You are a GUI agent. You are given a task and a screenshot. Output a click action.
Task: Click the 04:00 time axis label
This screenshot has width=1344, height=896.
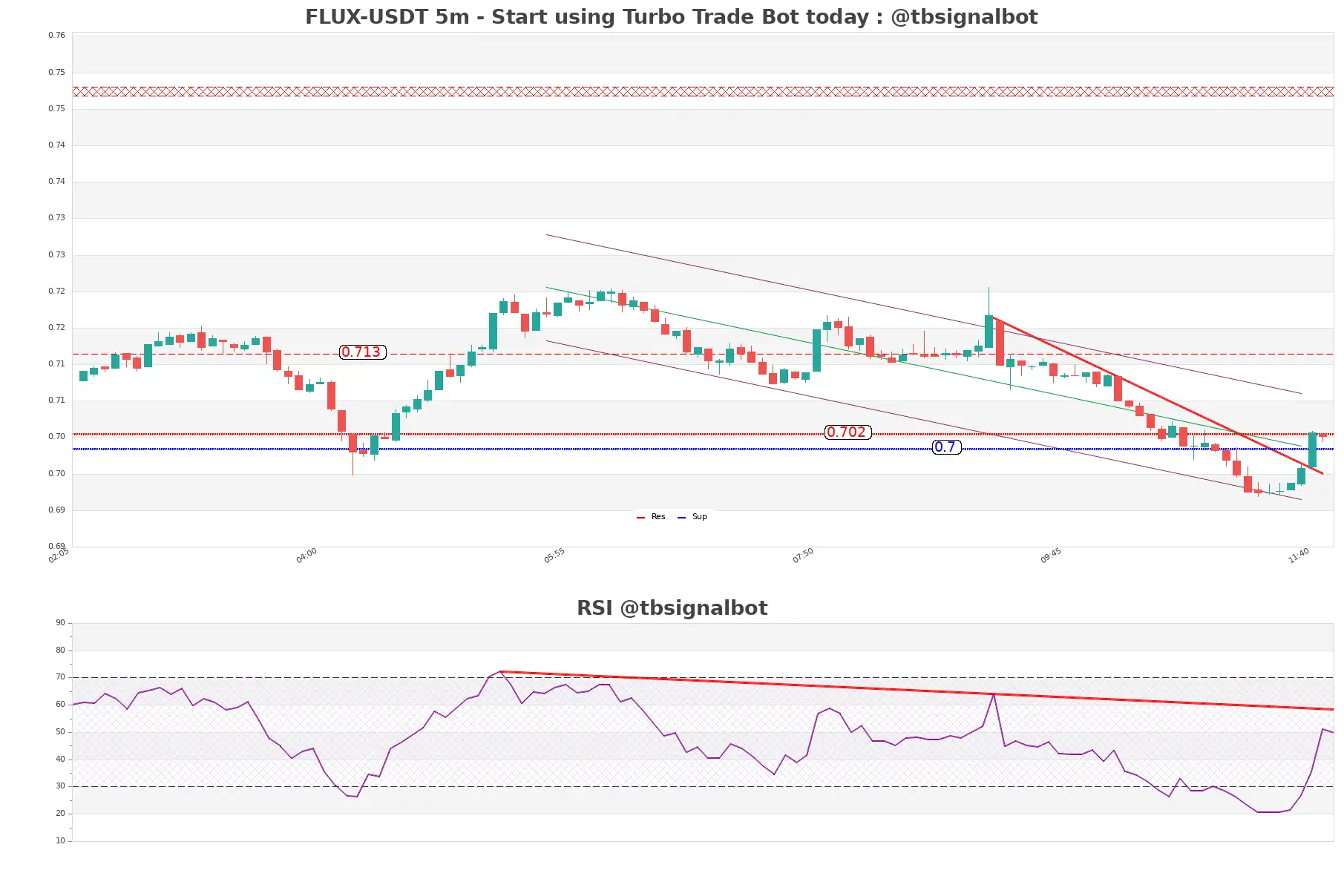[307, 556]
